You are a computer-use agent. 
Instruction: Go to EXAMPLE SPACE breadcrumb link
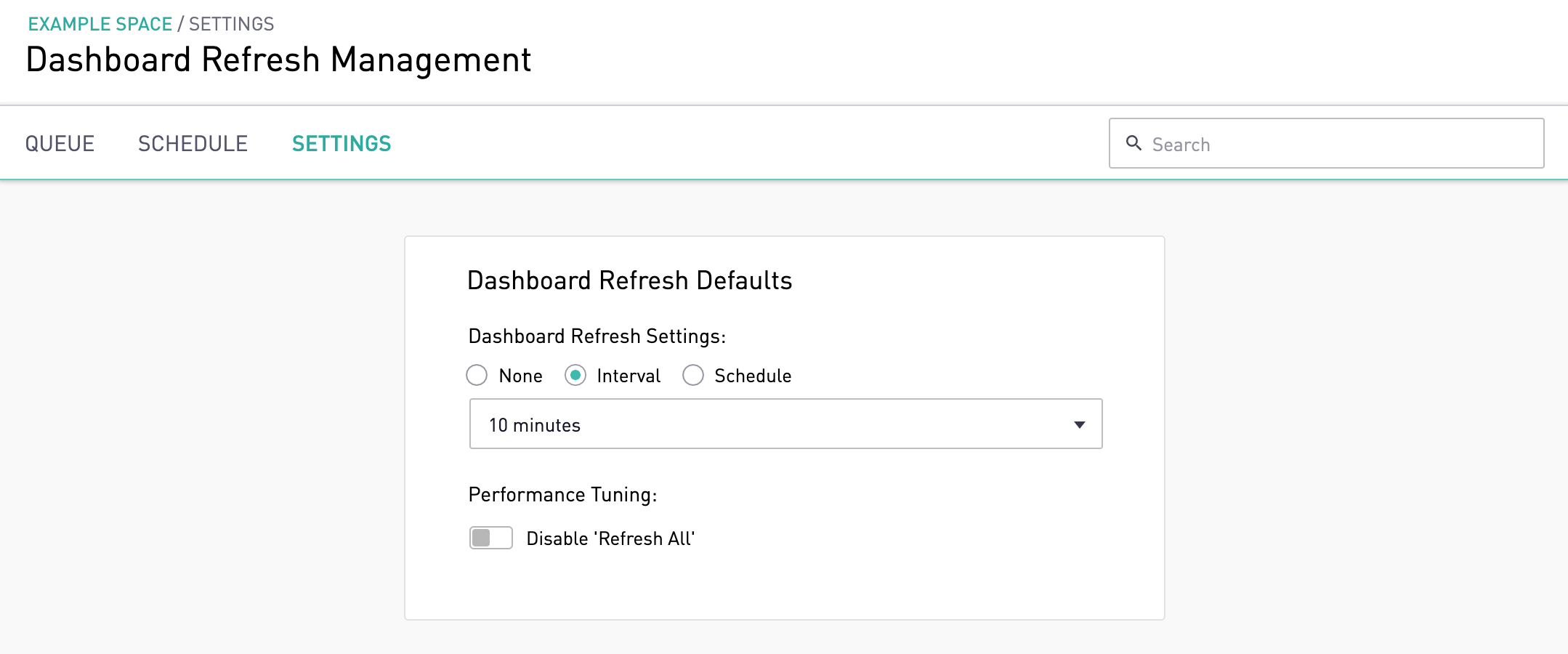point(100,24)
